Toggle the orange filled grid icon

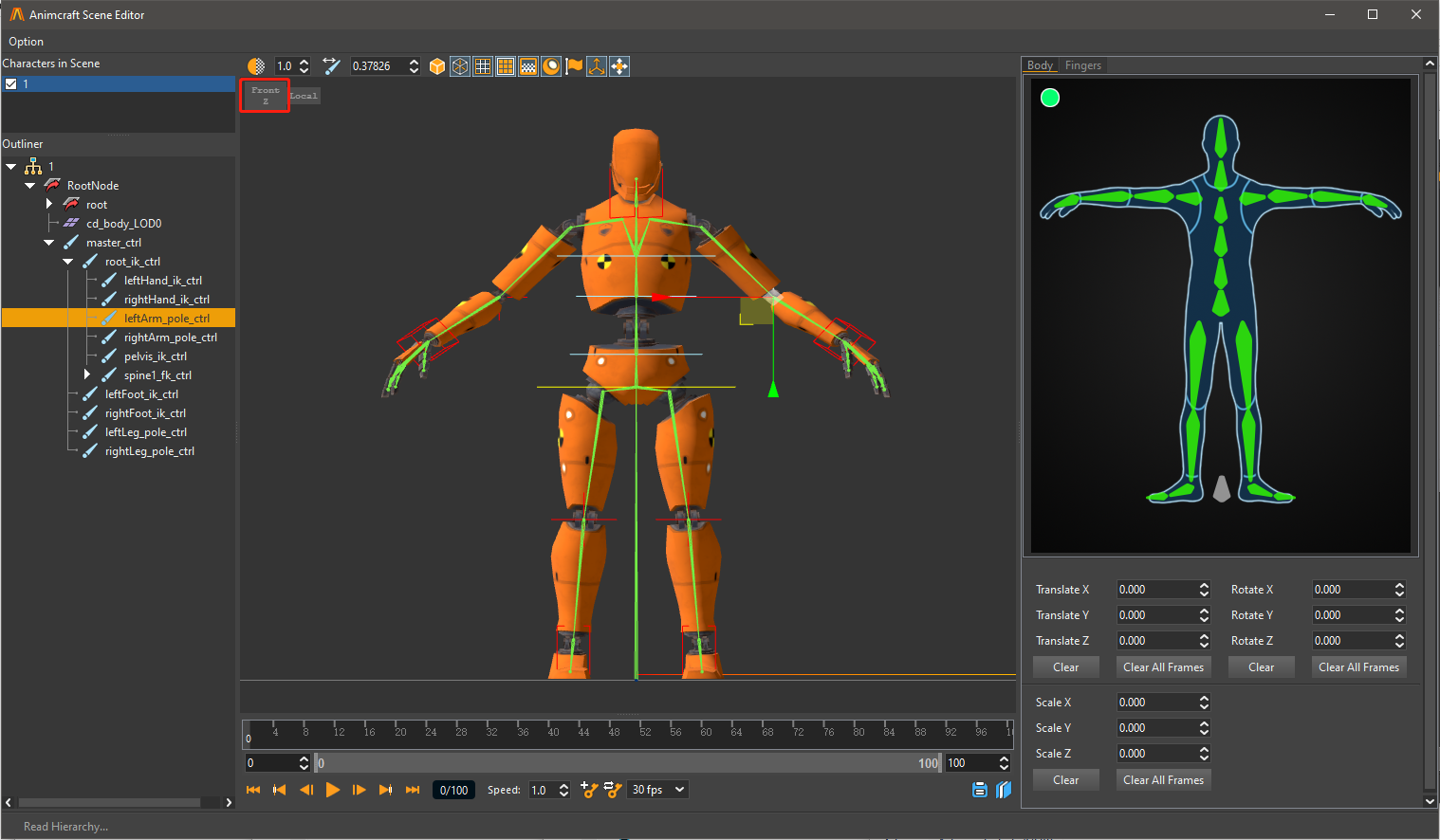(x=506, y=66)
